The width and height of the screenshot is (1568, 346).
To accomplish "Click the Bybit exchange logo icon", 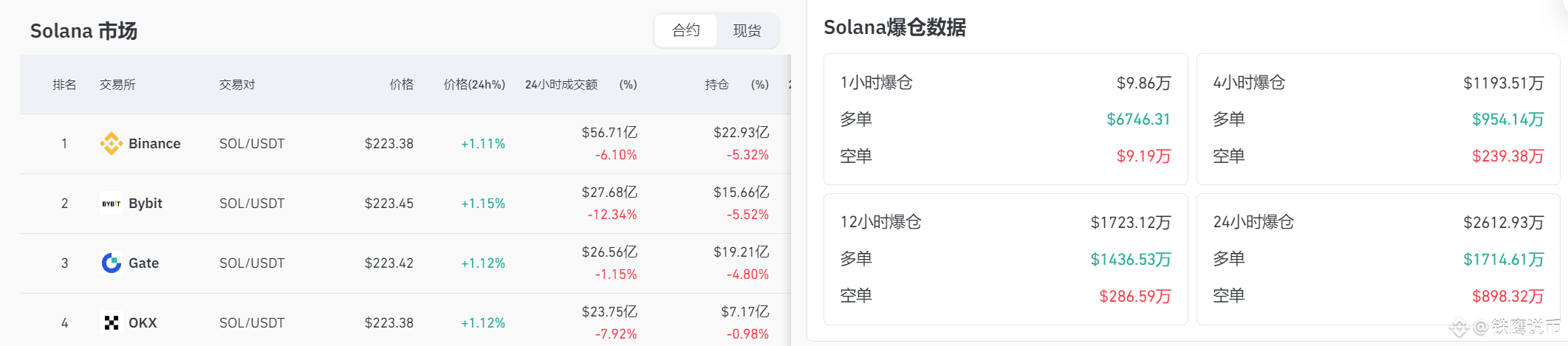I will 112,204.
